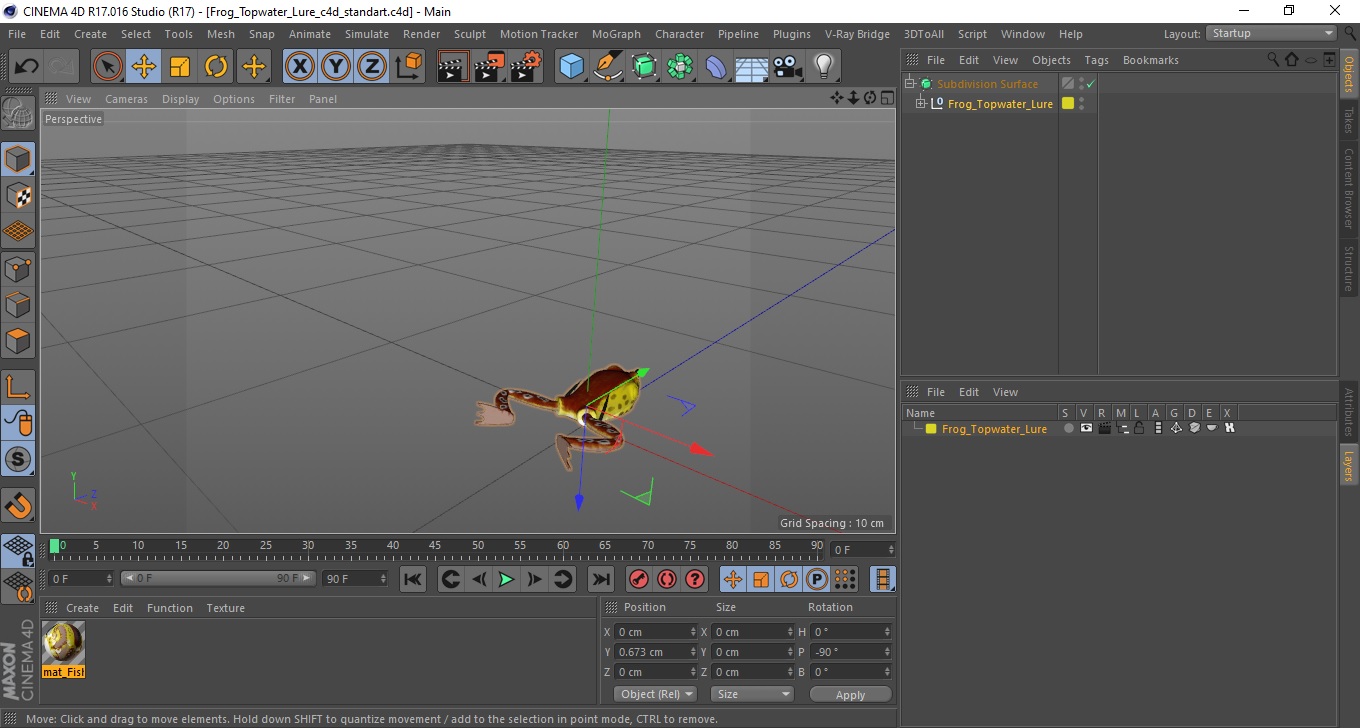Jump to end of animation
This screenshot has height=728, width=1360.
(x=600, y=578)
